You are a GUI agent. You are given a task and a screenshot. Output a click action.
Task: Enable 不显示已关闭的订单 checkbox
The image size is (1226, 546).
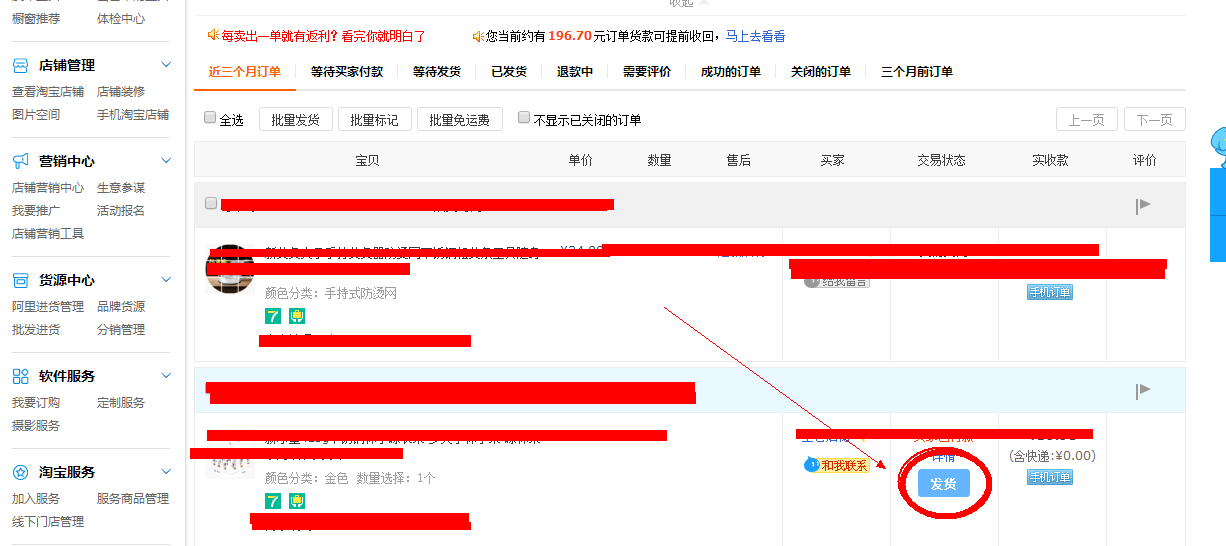pyautogui.click(x=524, y=118)
